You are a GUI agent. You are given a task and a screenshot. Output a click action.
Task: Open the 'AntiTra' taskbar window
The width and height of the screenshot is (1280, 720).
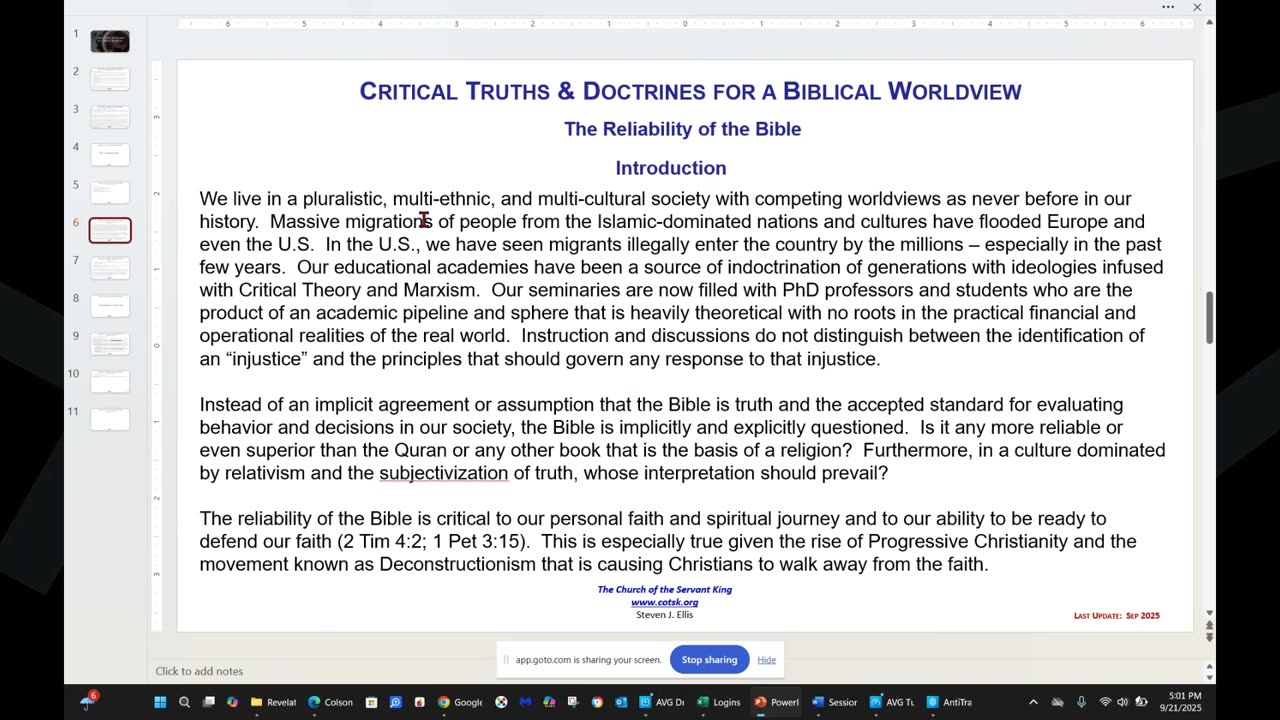click(x=949, y=702)
